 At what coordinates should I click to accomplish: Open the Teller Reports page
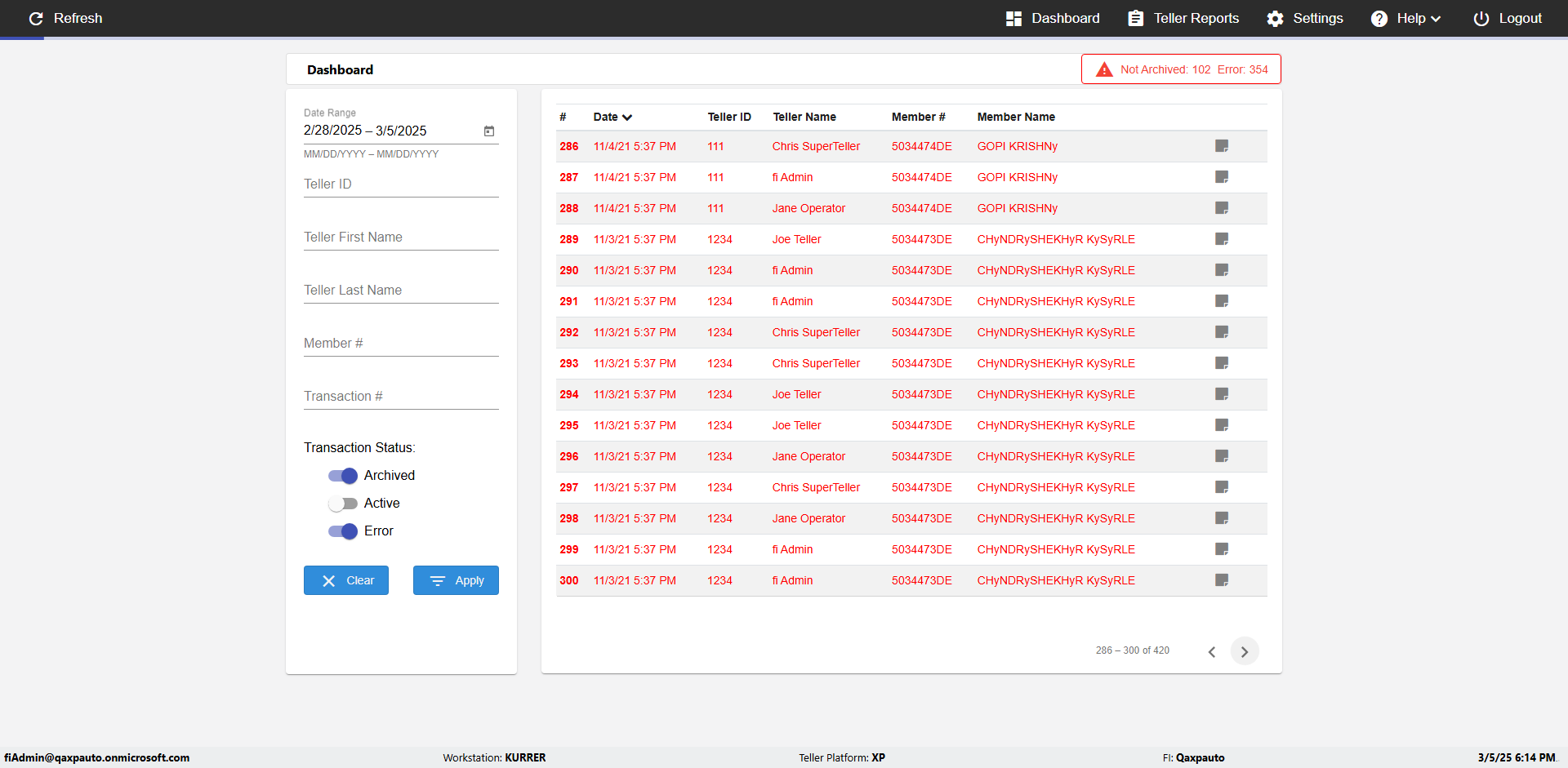pyautogui.click(x=1183, y=18)
